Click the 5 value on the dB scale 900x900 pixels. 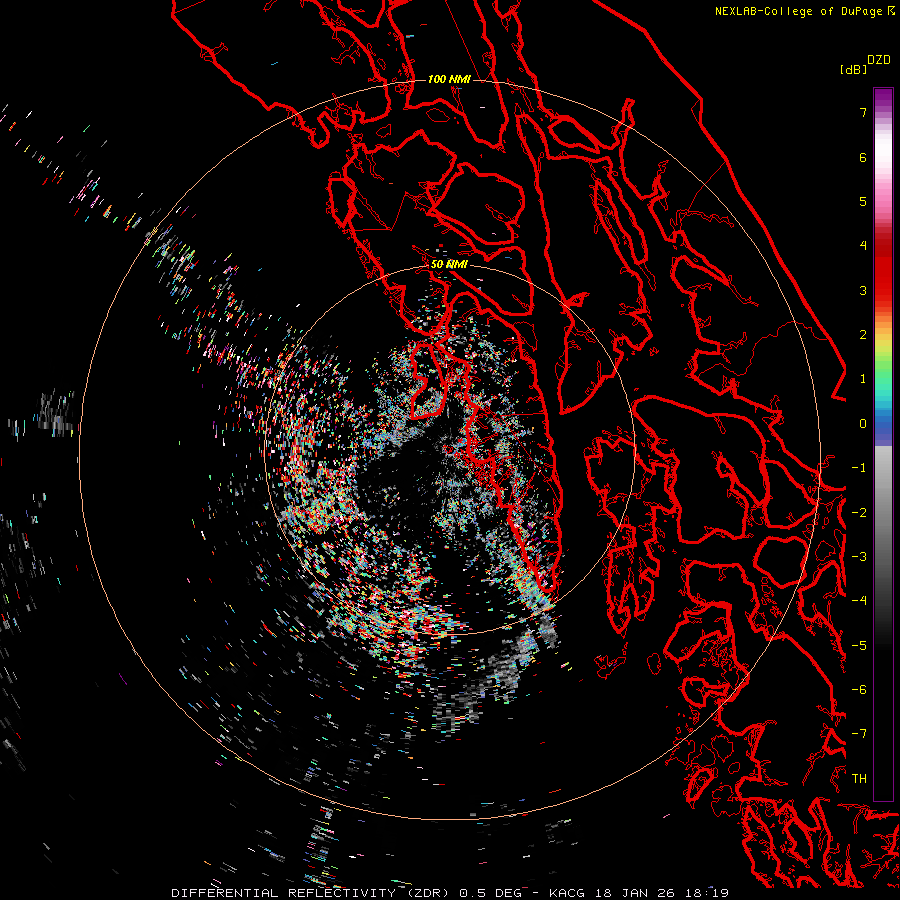(x=863, y=201)
